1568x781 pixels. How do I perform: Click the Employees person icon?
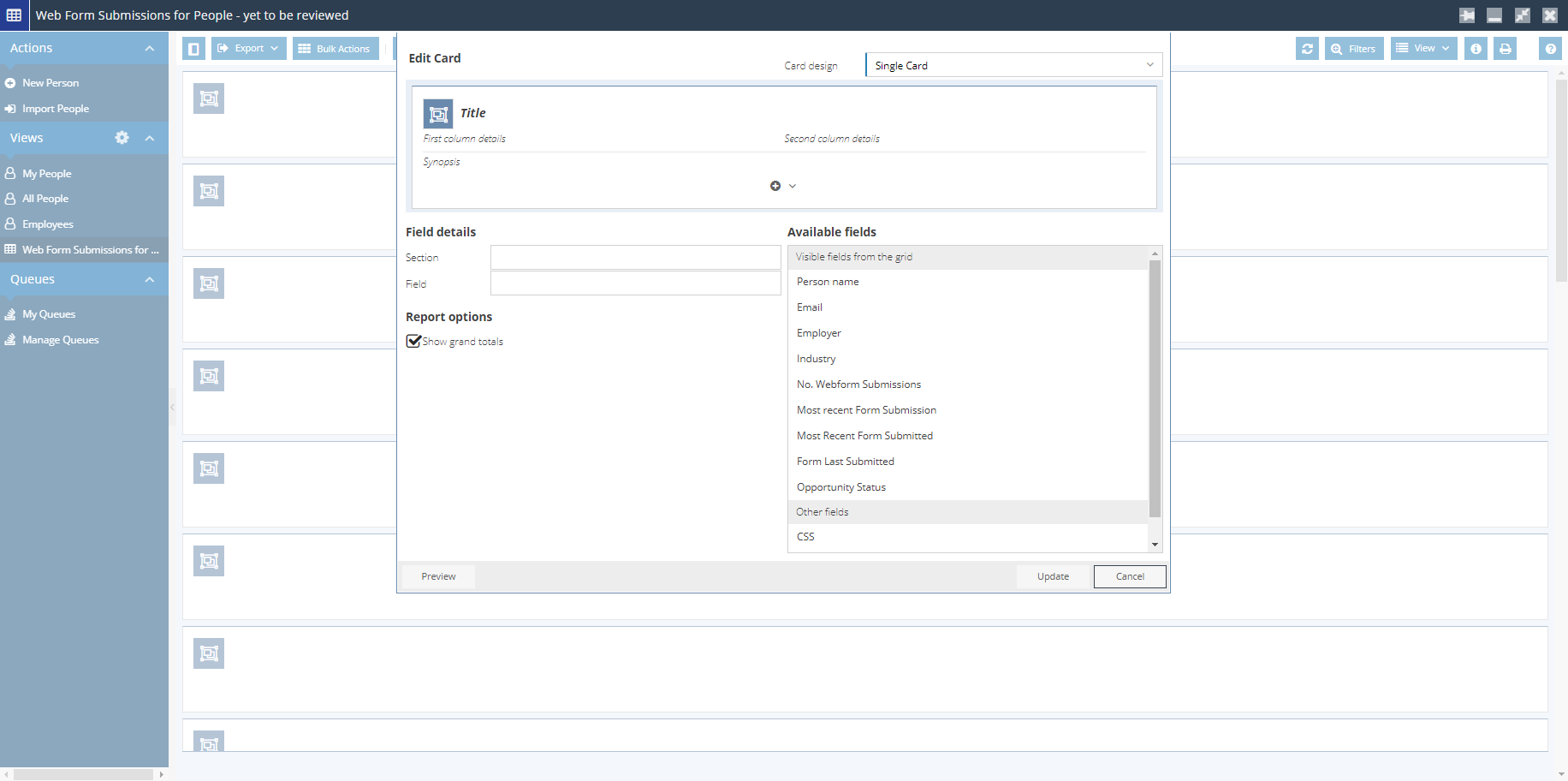(x=10, y=224)
